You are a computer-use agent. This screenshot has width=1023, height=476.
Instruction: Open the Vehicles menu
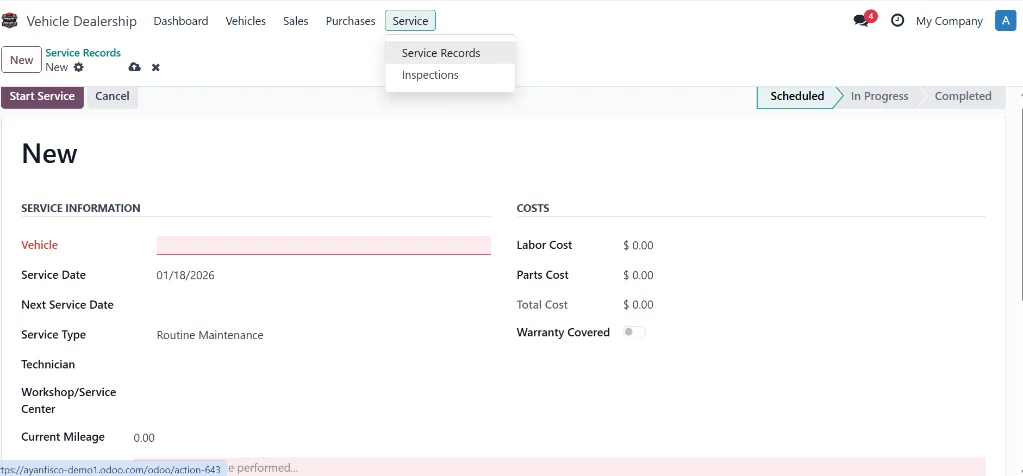coord(245,21)
